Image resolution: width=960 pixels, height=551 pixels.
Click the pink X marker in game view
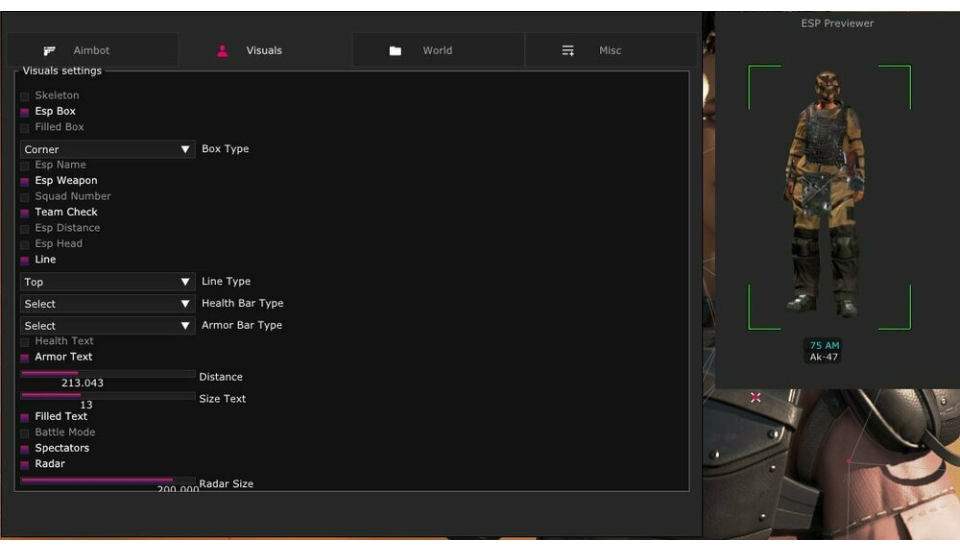[756, 397]
